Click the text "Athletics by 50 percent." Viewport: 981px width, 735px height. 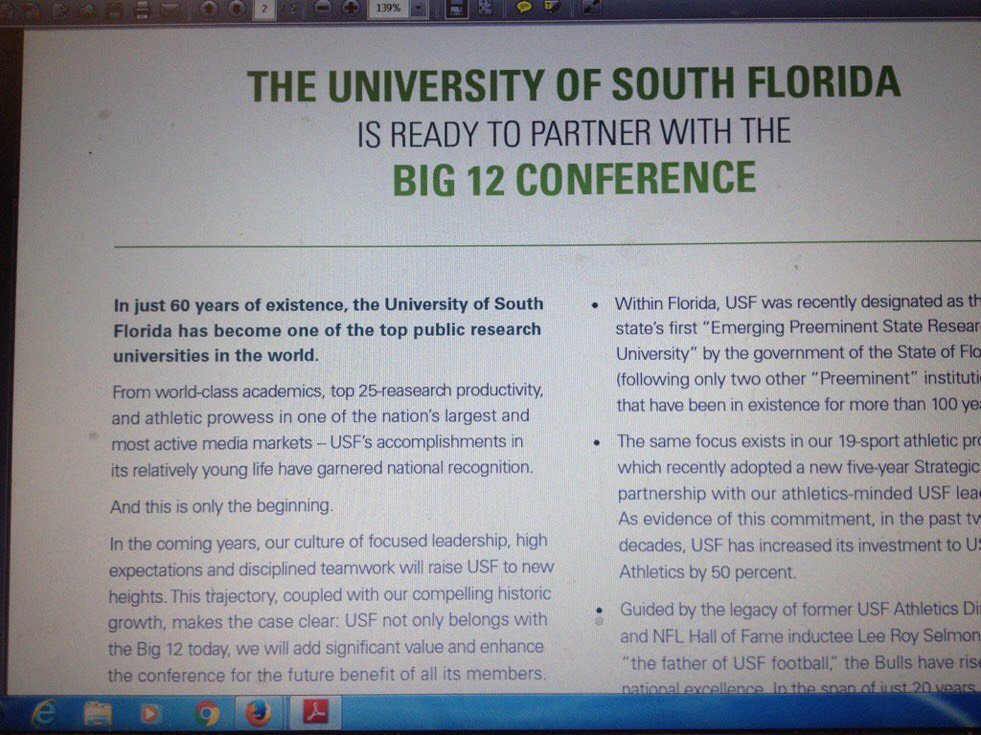(708, 572)
